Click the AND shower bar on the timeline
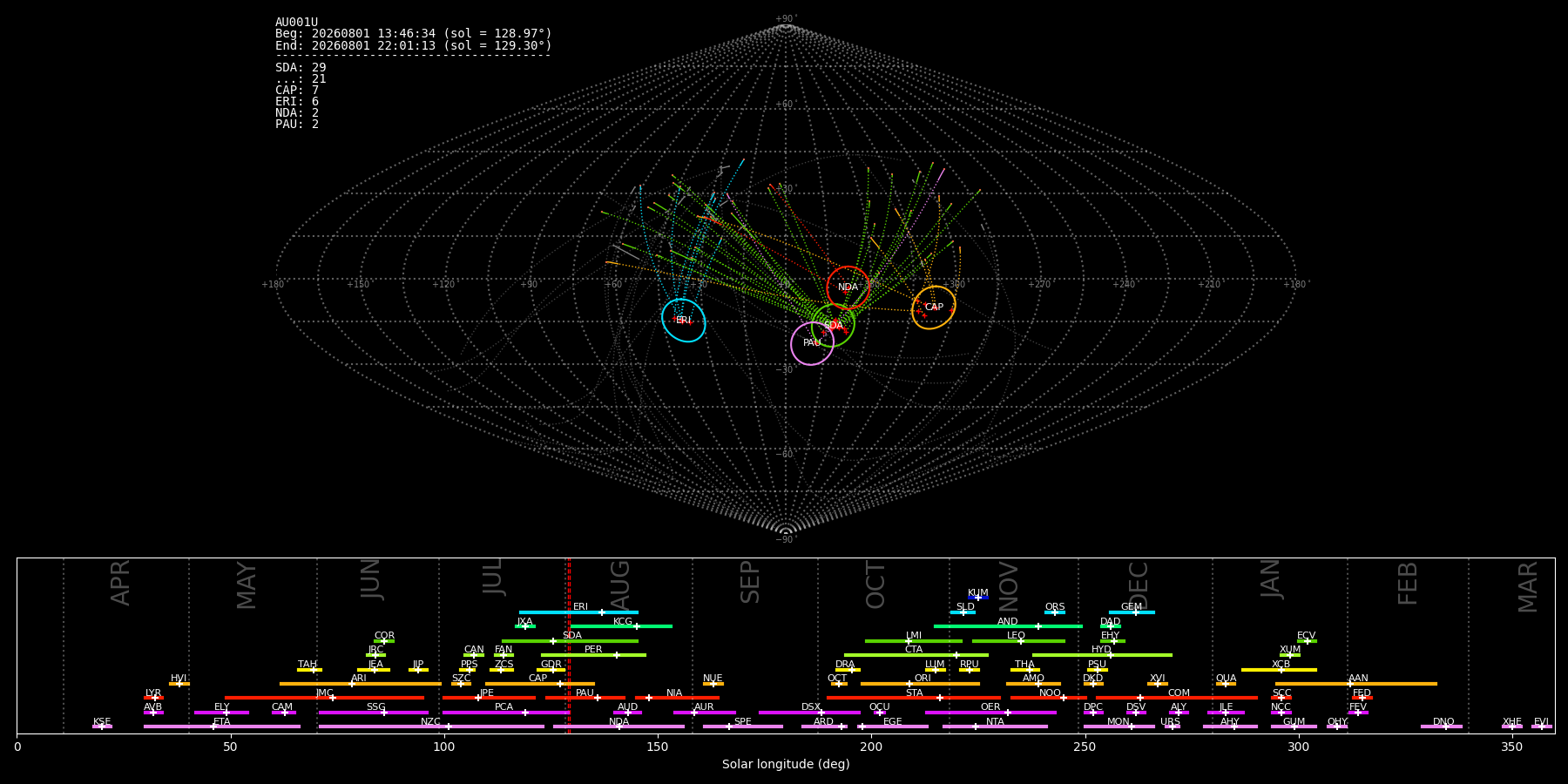 (1008, 626)
